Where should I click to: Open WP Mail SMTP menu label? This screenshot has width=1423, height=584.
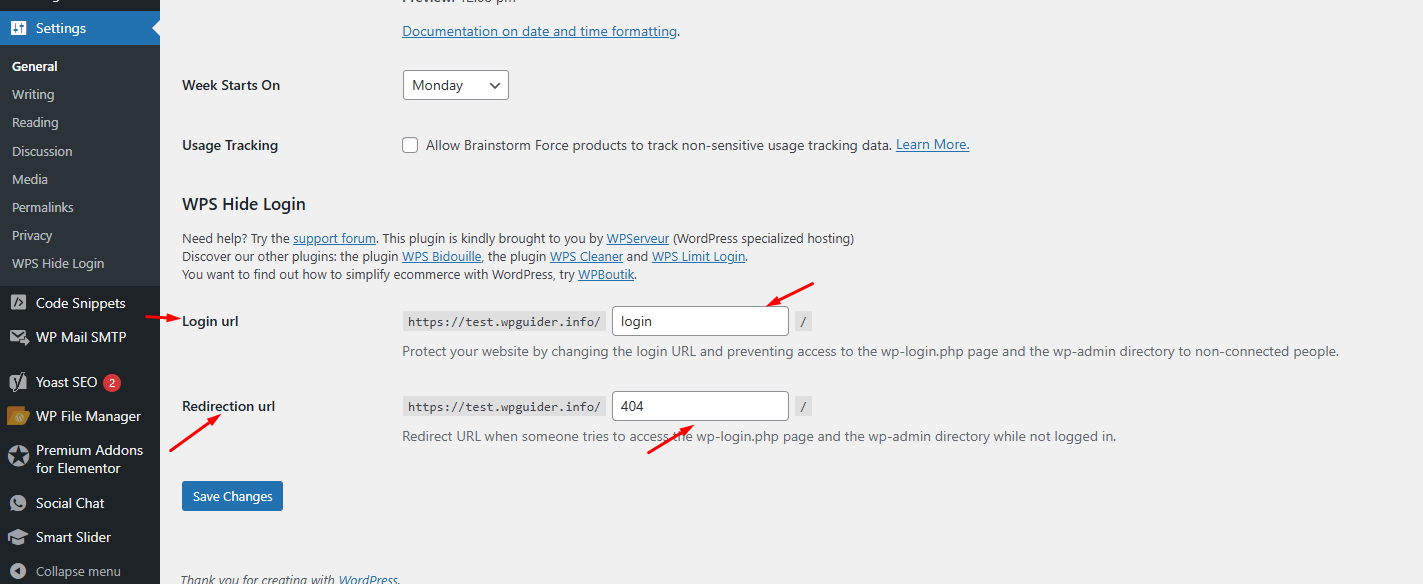[81, 337]
